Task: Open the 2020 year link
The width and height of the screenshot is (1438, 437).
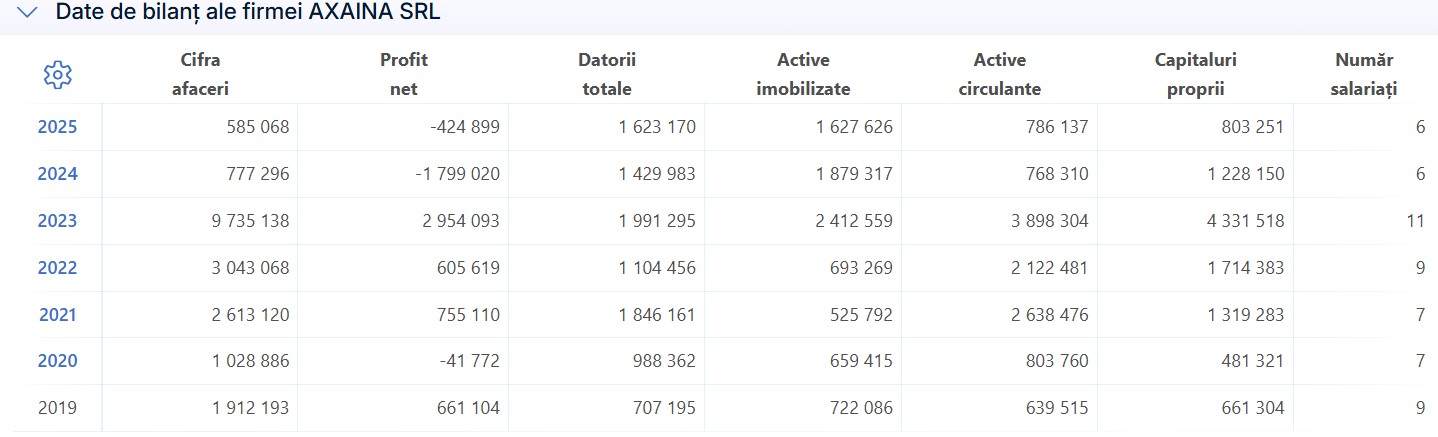Action: pos(57,361)
